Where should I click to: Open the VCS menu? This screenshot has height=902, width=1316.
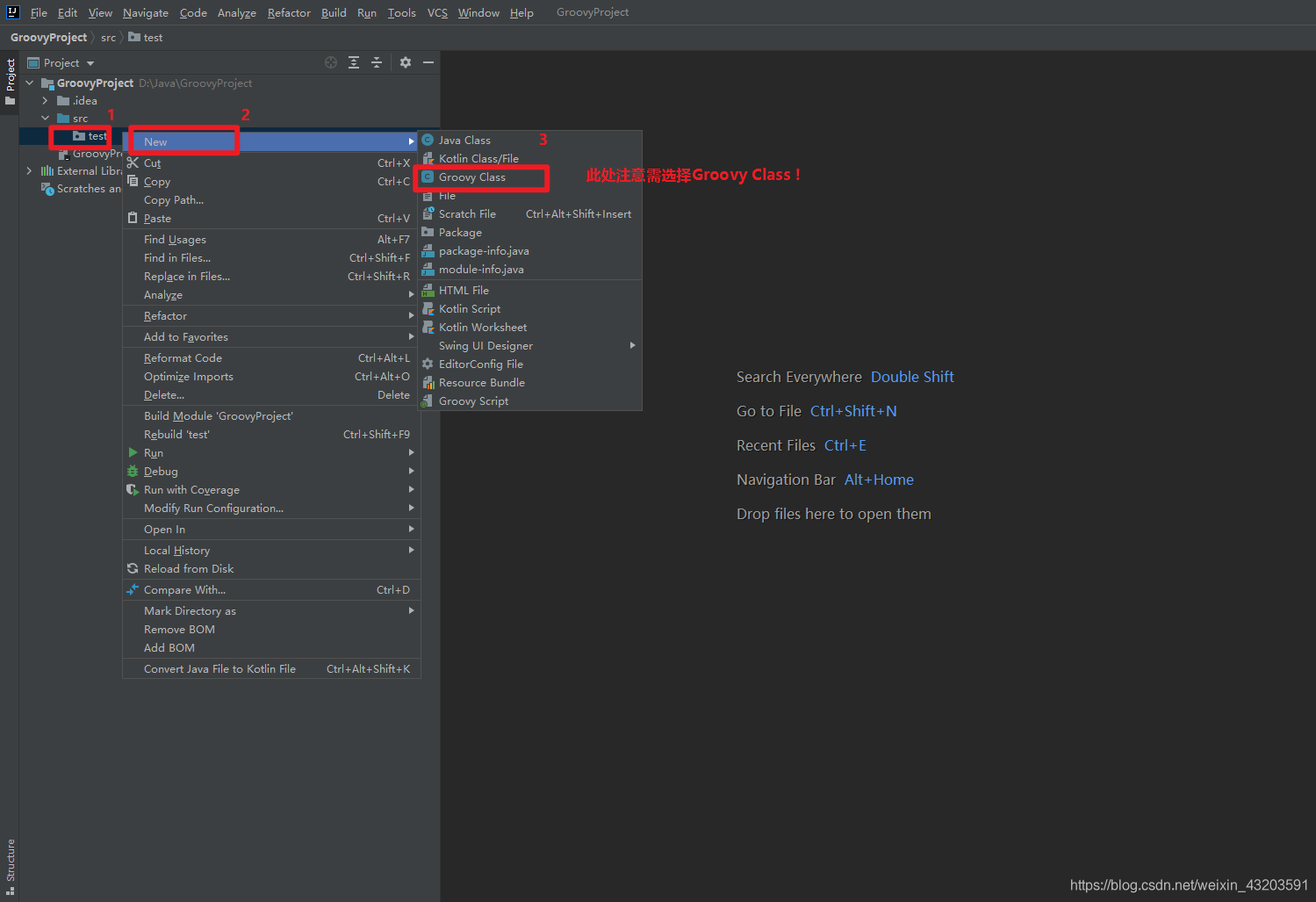(x=437, y=12)
